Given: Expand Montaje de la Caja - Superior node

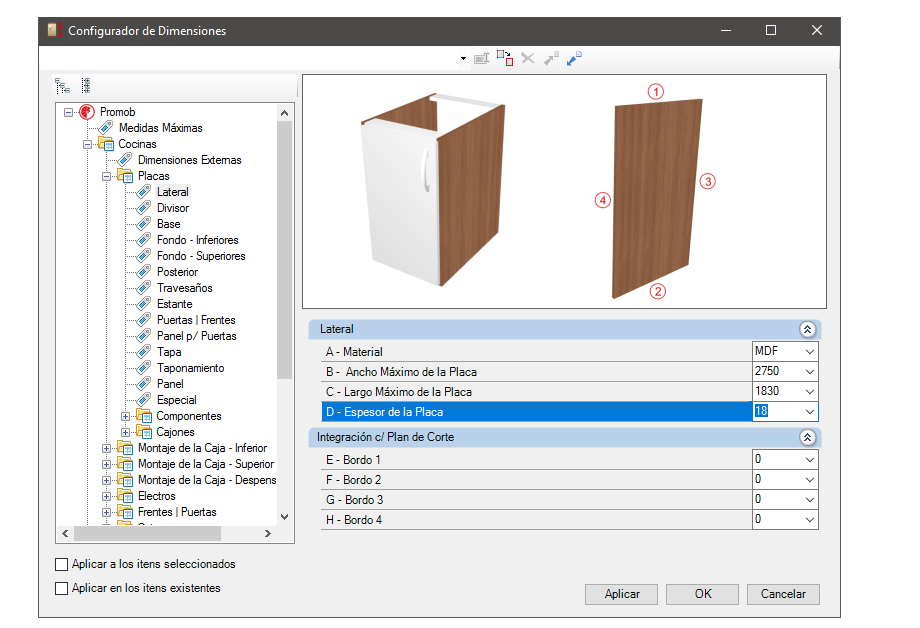Looking at the screenshot, I should (x=106, y=464).
